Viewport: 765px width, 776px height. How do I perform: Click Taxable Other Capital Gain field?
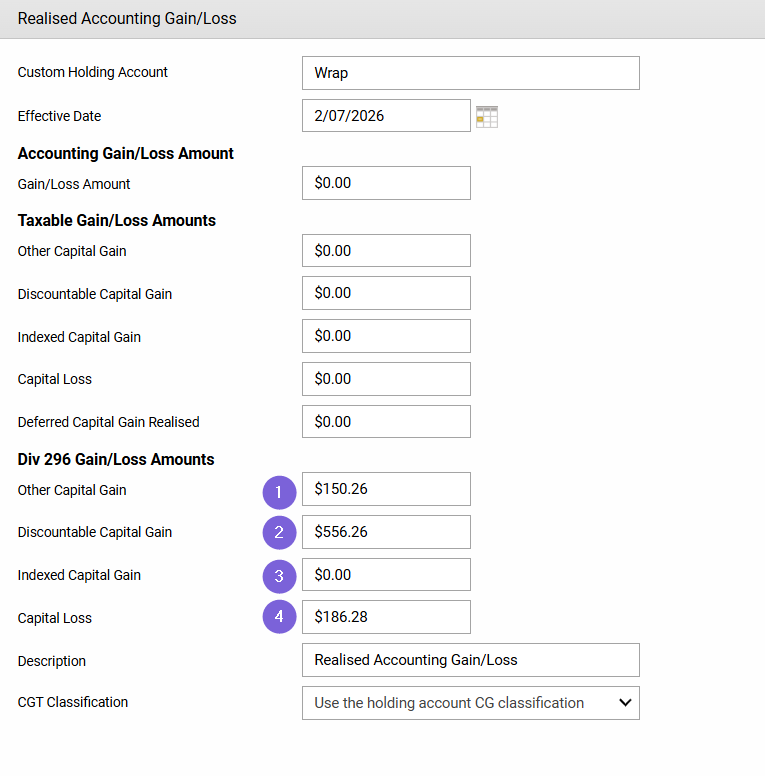(386, 250)
